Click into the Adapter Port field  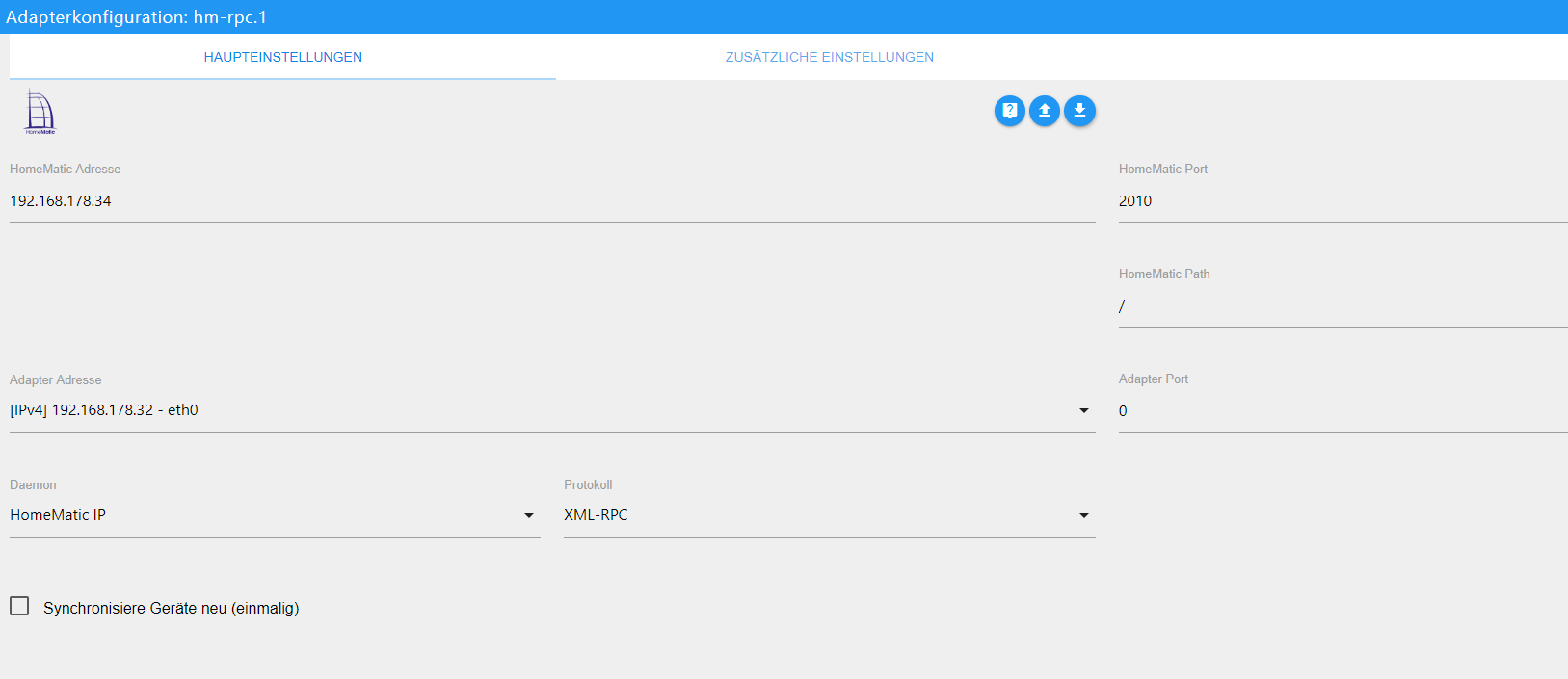click(1343, 411)
